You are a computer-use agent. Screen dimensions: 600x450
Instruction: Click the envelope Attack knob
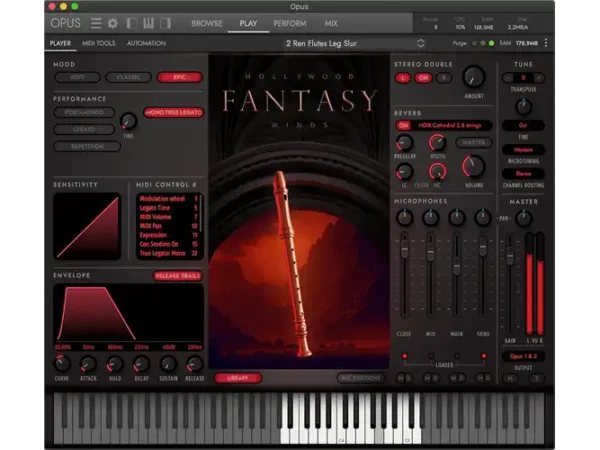(x=88, y=364)
